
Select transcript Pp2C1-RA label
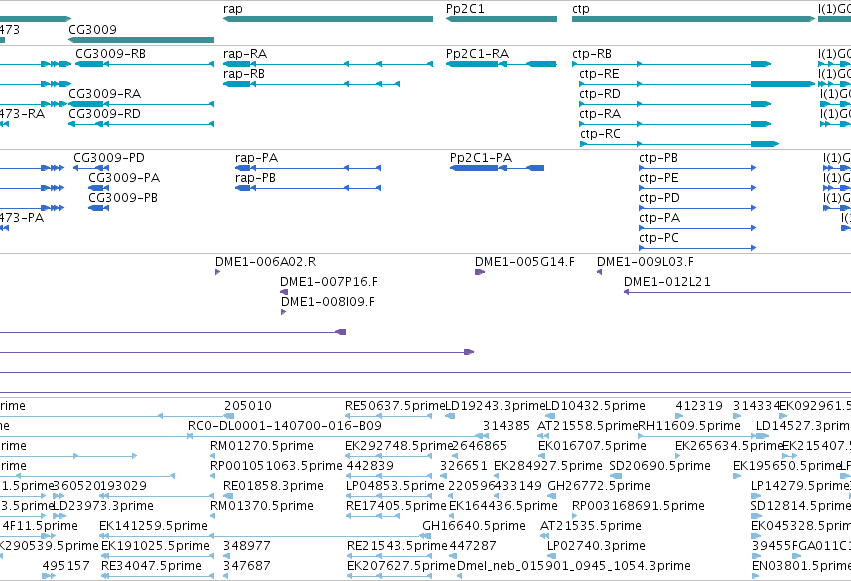point(478,54)
